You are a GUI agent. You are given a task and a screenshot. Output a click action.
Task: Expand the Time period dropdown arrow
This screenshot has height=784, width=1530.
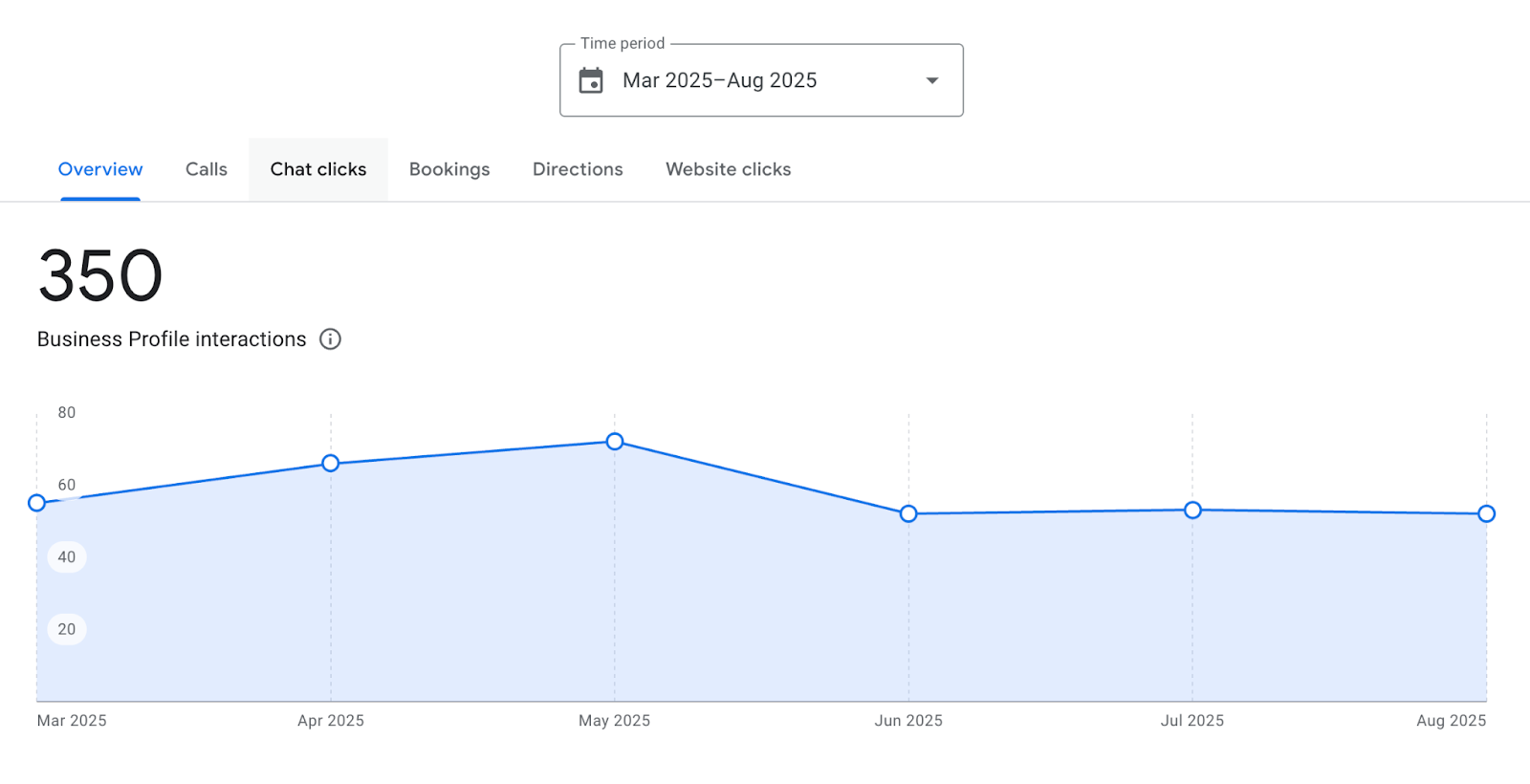[932, 80]
